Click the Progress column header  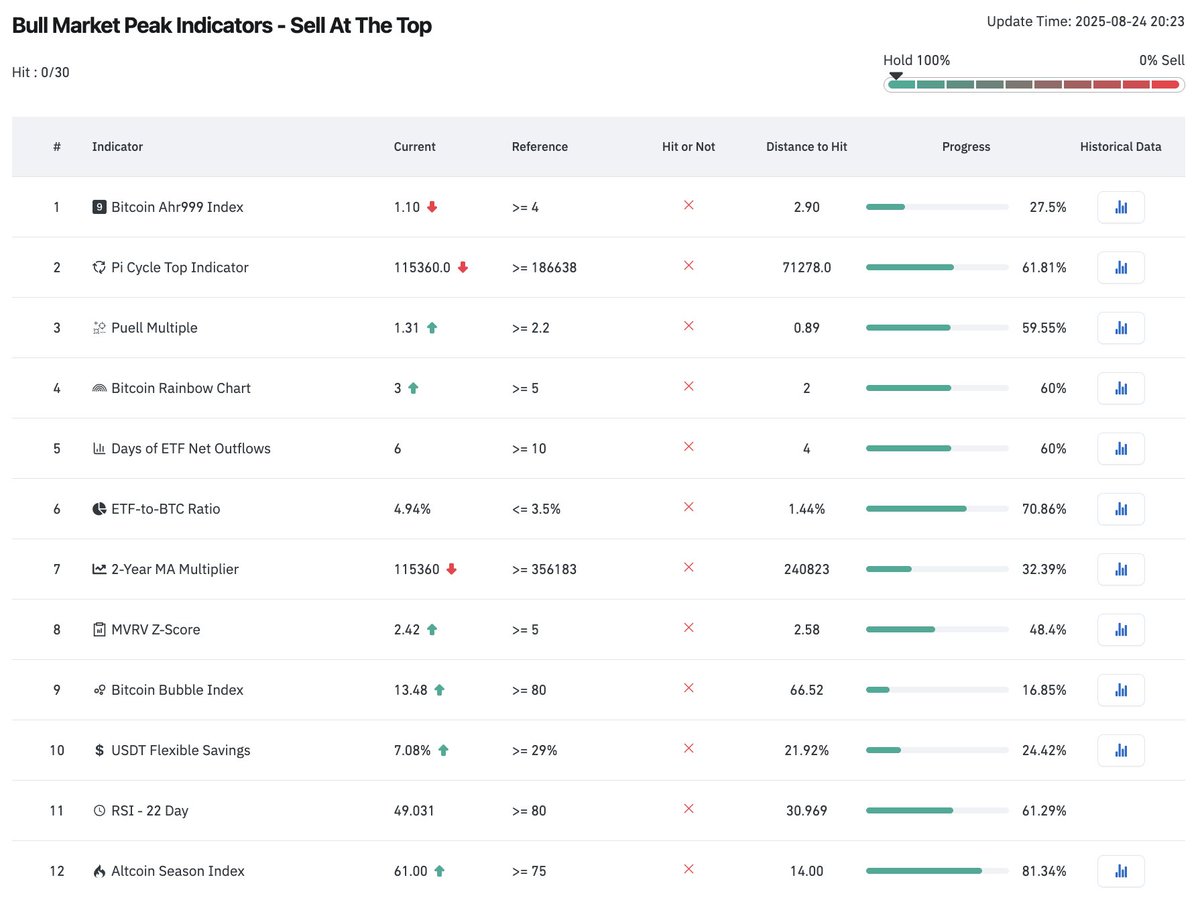click(966, 147)
